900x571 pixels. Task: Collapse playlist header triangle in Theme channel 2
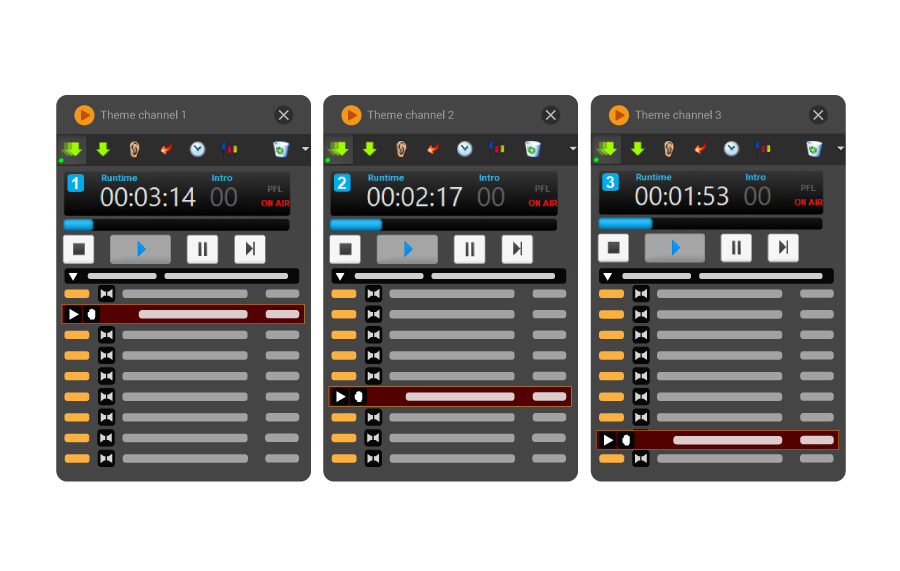340,276
